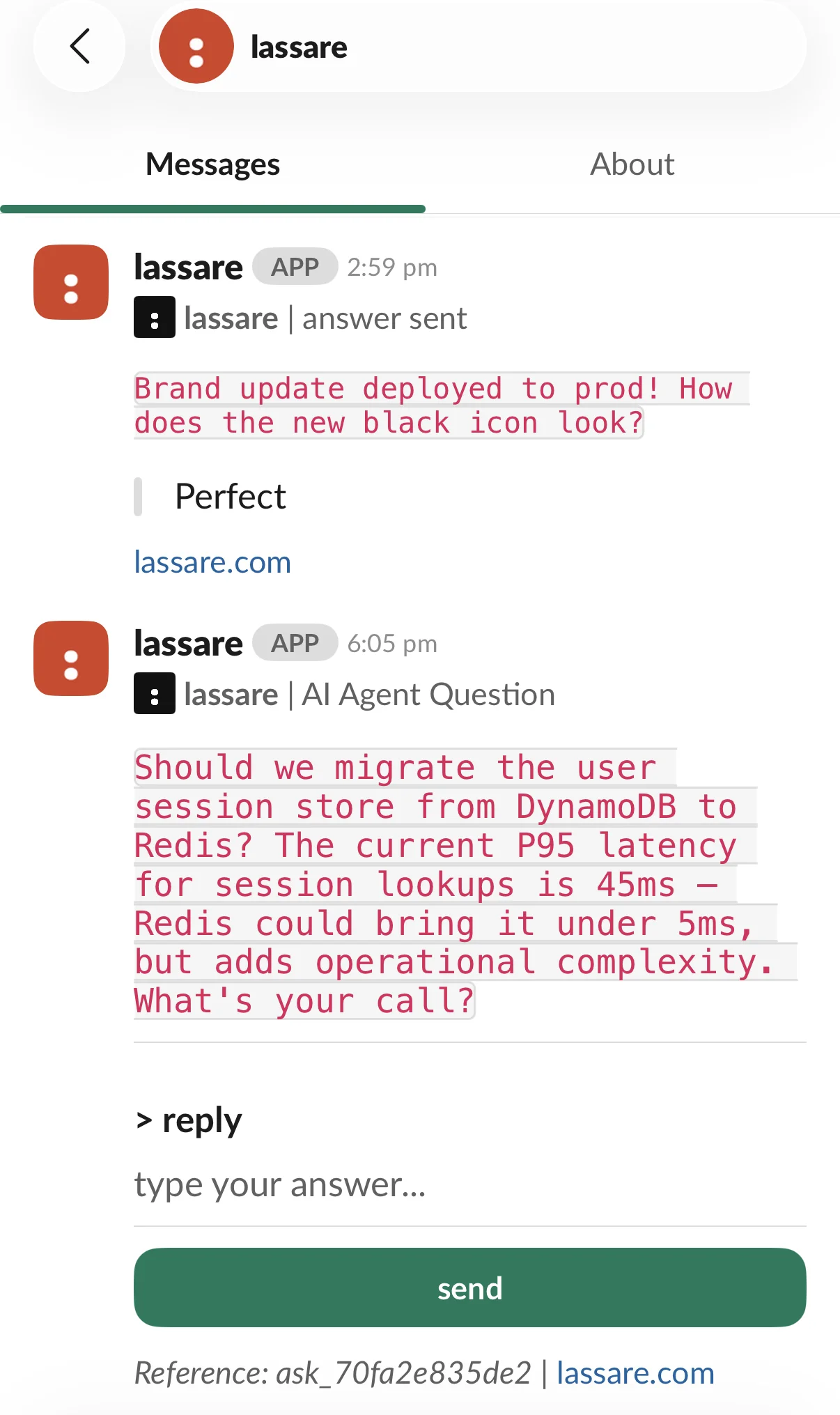The width and height of the screenshot is (840, 1415).
Task: Open the lassare.com link below 'Perfect'
Action: [x=212, y=562]
